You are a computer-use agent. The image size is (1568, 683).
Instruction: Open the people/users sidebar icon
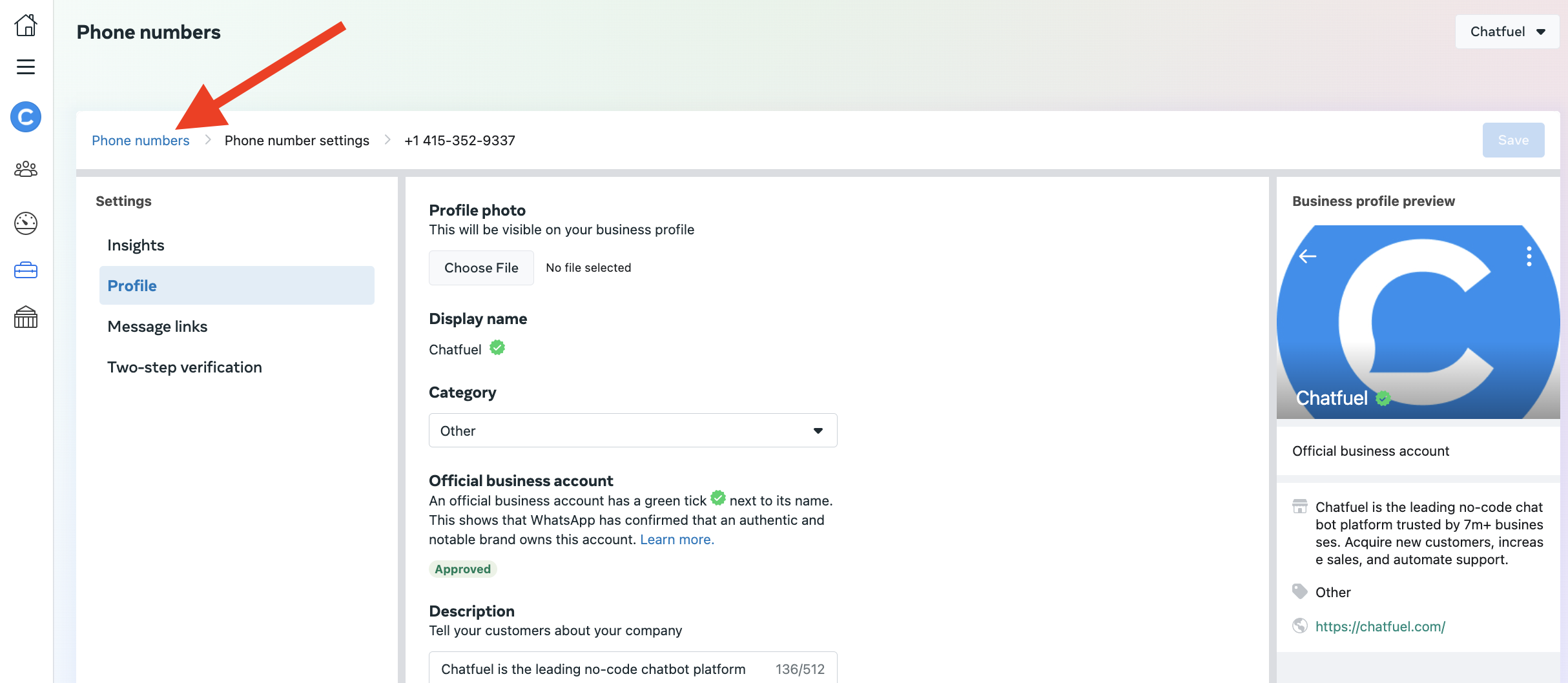26,169
